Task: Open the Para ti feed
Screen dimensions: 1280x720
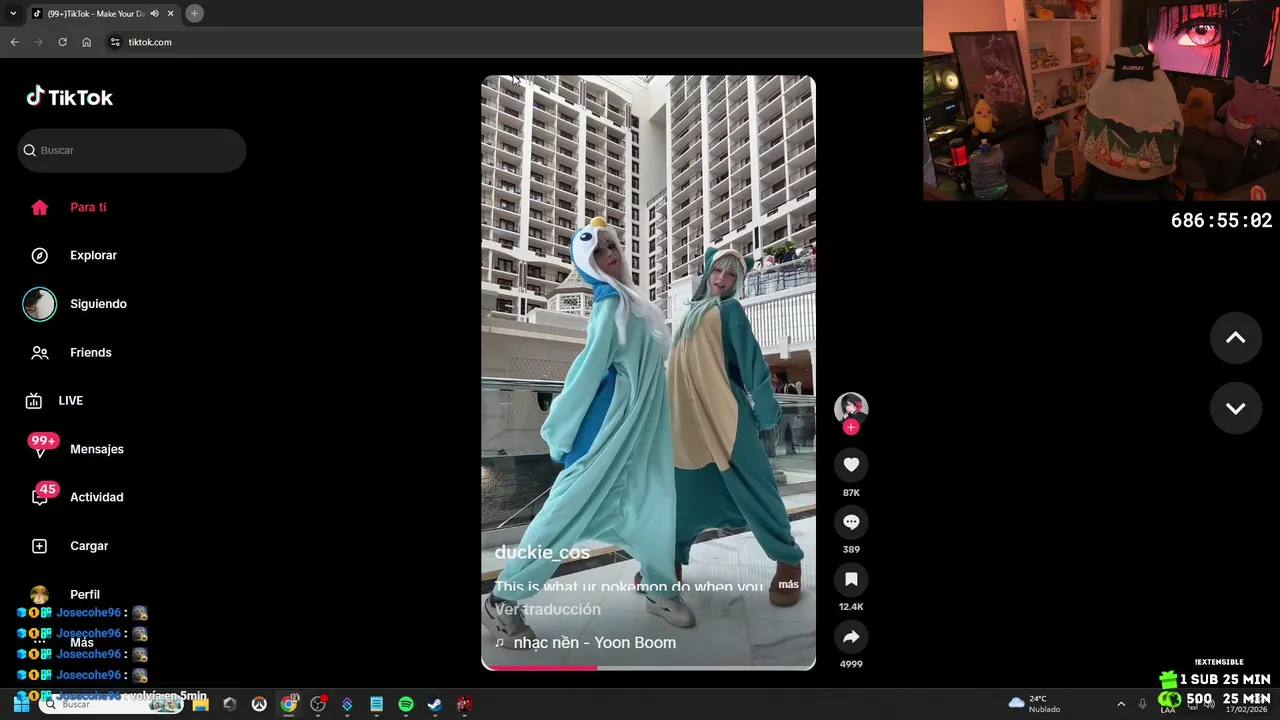Action: 88,207
